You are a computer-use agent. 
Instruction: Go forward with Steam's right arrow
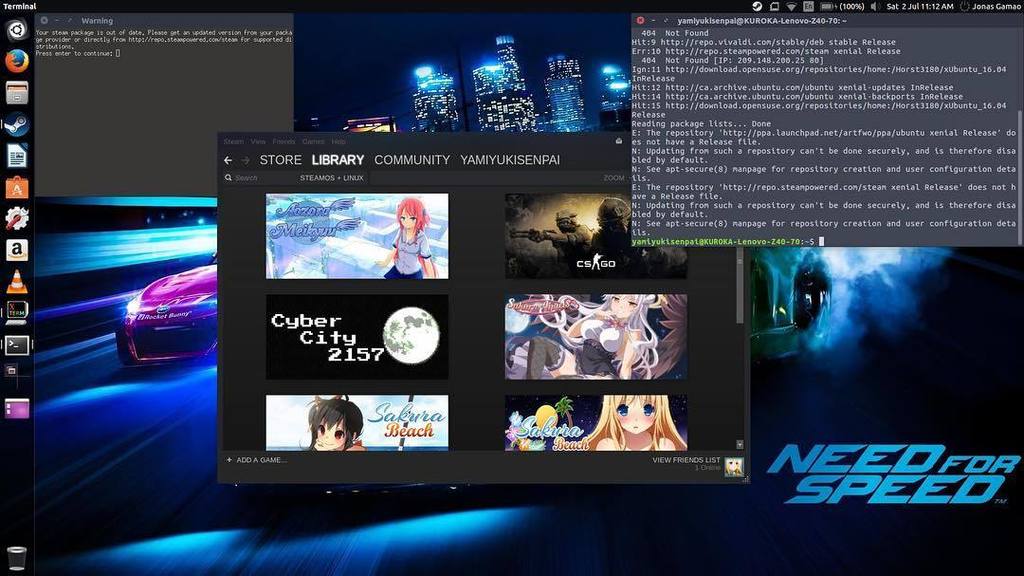(x=246, y=160)
